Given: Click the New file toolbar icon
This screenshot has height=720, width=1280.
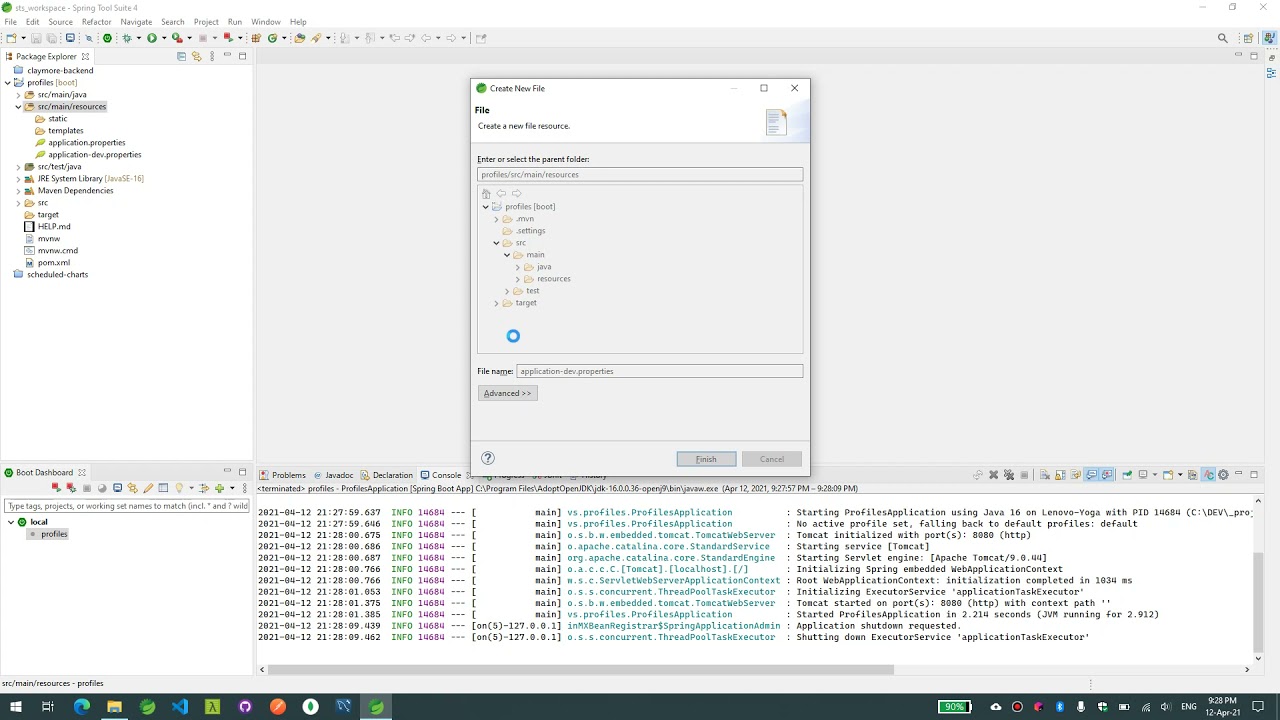Looking at the screenshot, I should [x=10, y=38].
